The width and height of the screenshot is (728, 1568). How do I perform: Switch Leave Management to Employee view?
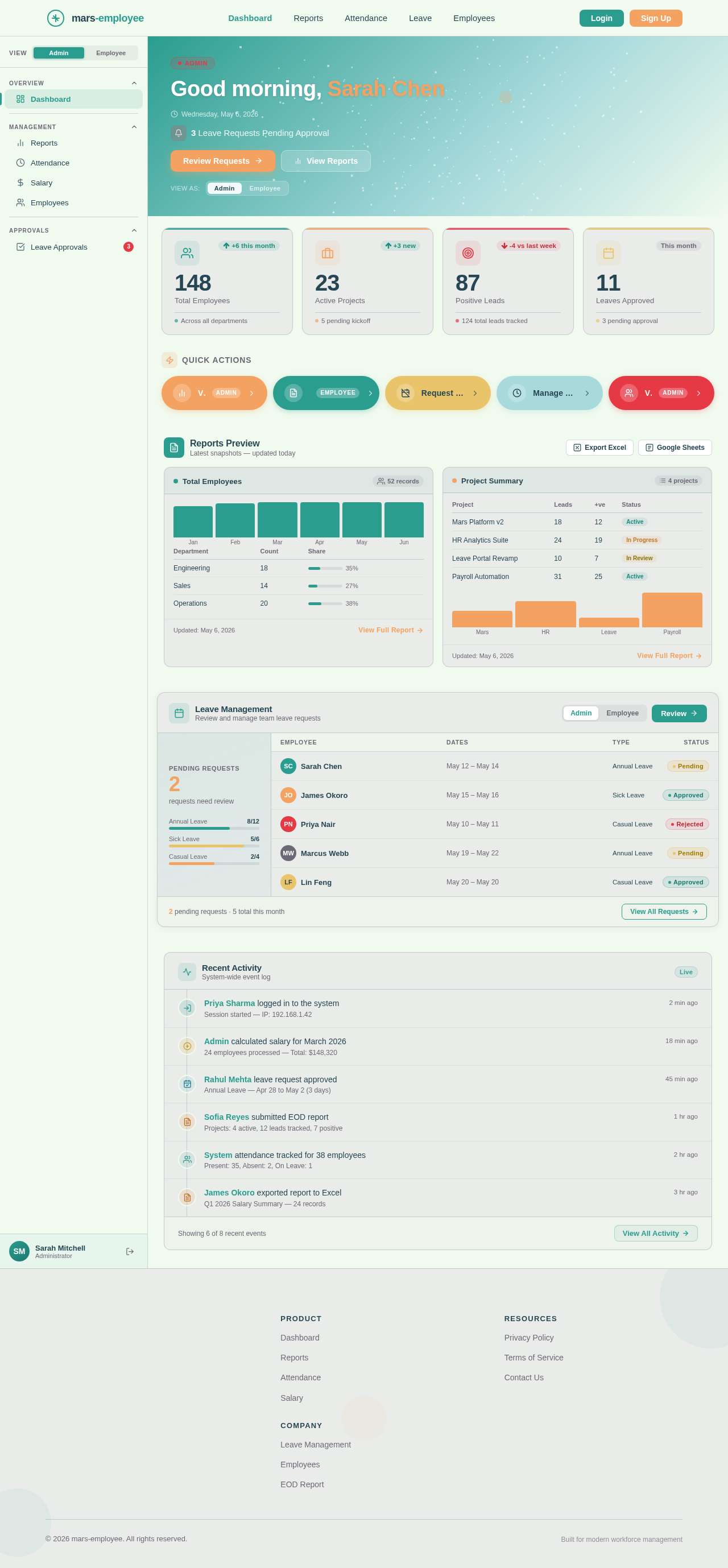pyautogui.click(x=622, y=713)
